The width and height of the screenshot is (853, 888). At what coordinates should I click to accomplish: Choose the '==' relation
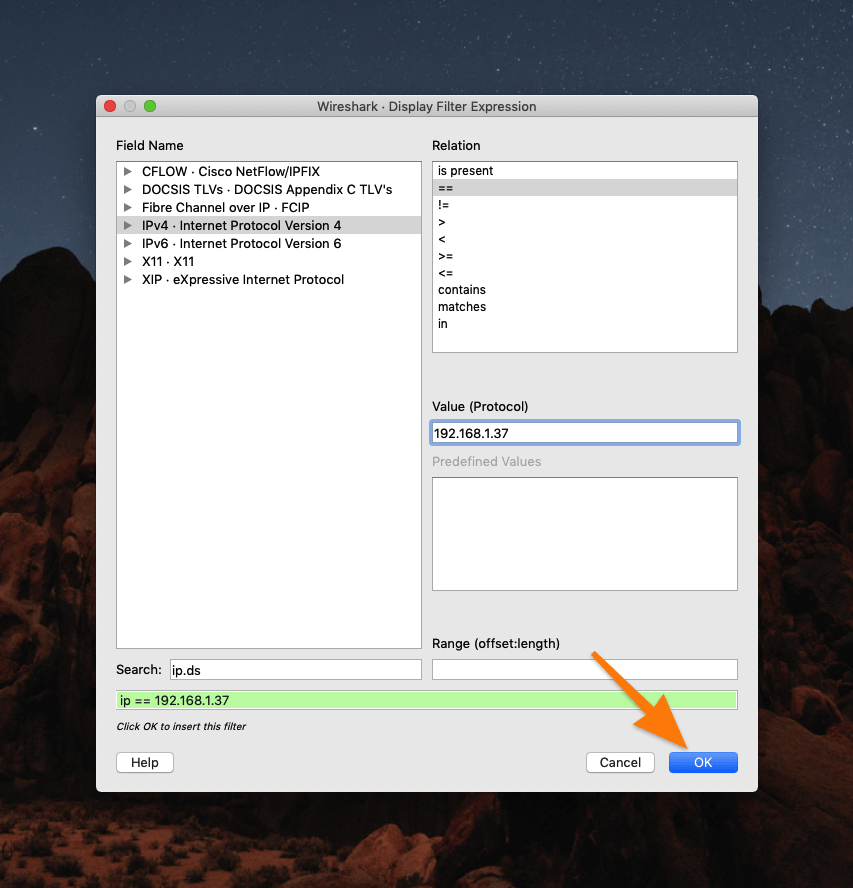click(x=585, y=187)
